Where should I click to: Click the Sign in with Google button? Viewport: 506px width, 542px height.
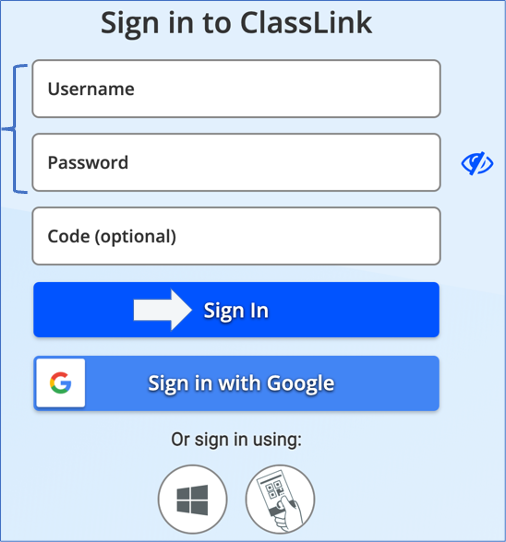(236, 383)
